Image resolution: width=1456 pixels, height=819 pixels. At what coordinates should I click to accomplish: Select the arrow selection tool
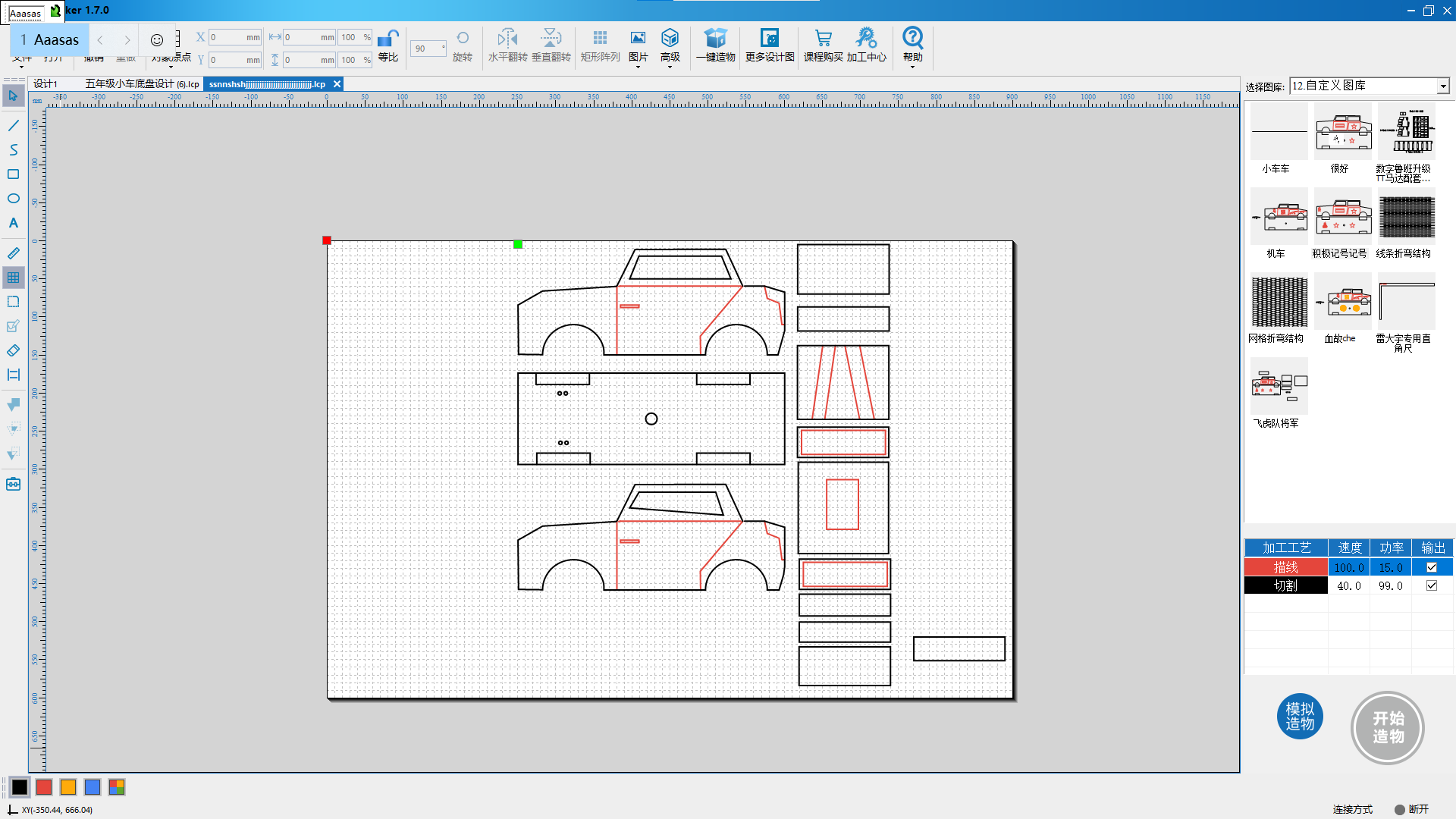pos(14,96)
